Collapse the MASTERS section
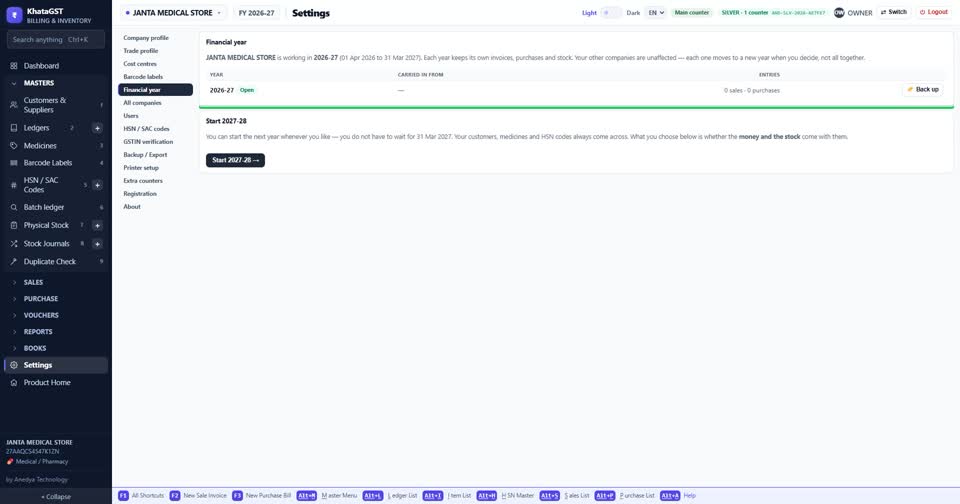Image resolution: width=960 pixels, height=504 pixels. [x=56, y=83]
